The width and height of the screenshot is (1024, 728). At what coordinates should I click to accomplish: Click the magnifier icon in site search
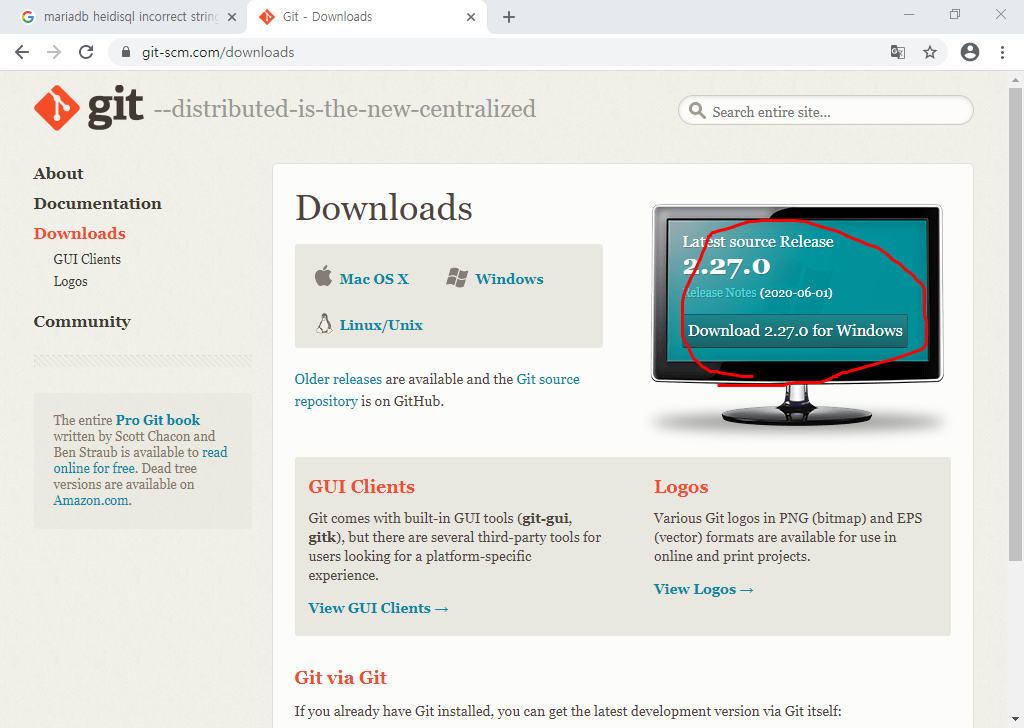697,110
